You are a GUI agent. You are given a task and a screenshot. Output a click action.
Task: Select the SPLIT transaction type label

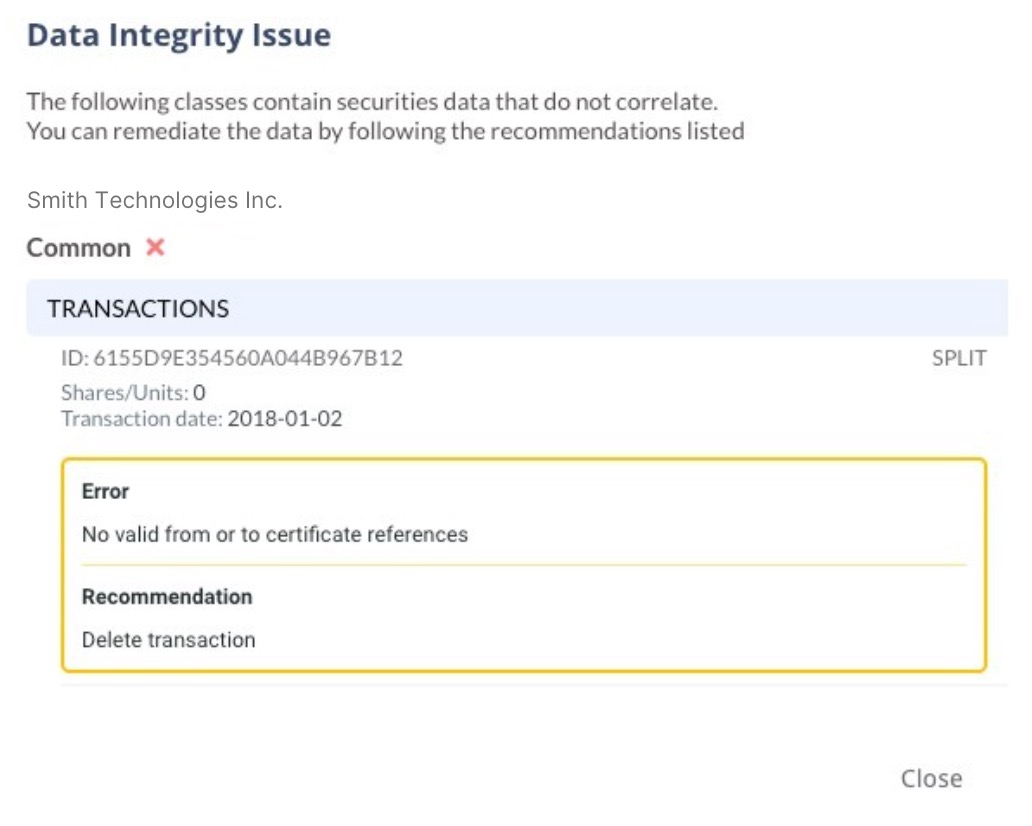[x=959, y=357]
